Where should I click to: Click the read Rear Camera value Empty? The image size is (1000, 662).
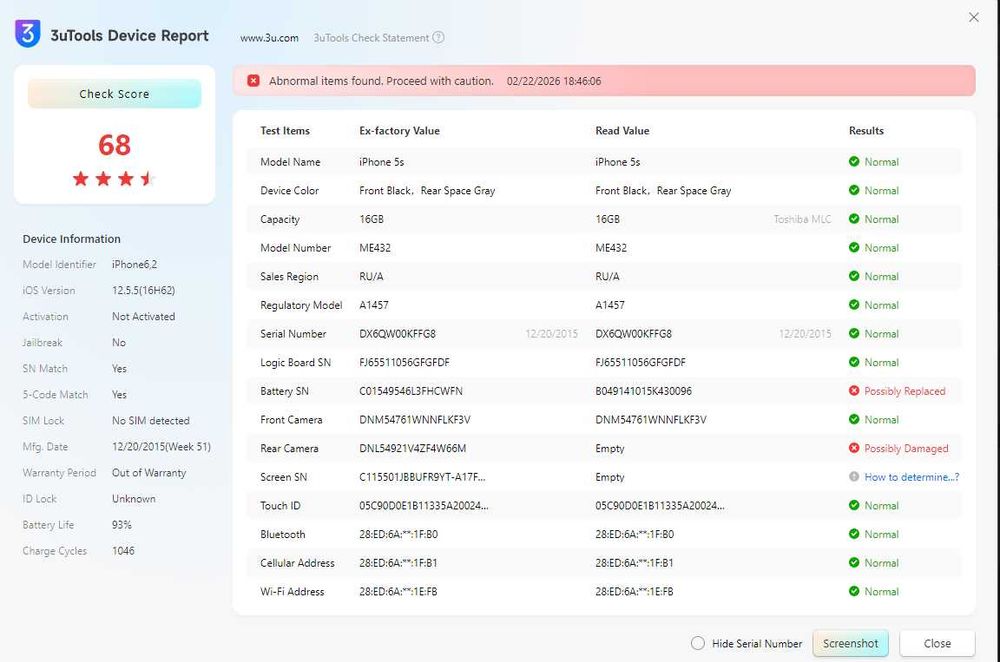(x=610, y=448)
